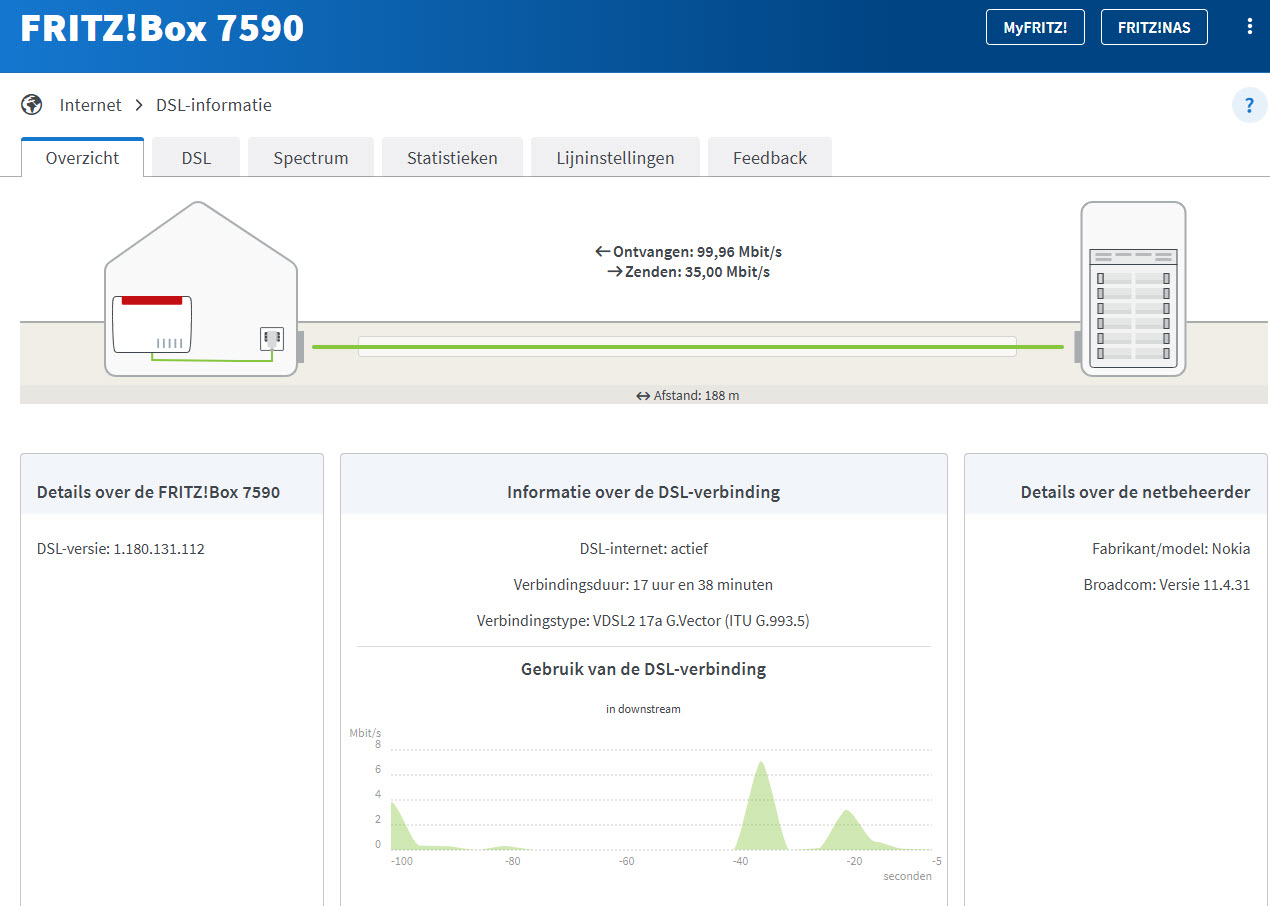
Task: Click the help question mark icon
Action: coord(1249,105)
